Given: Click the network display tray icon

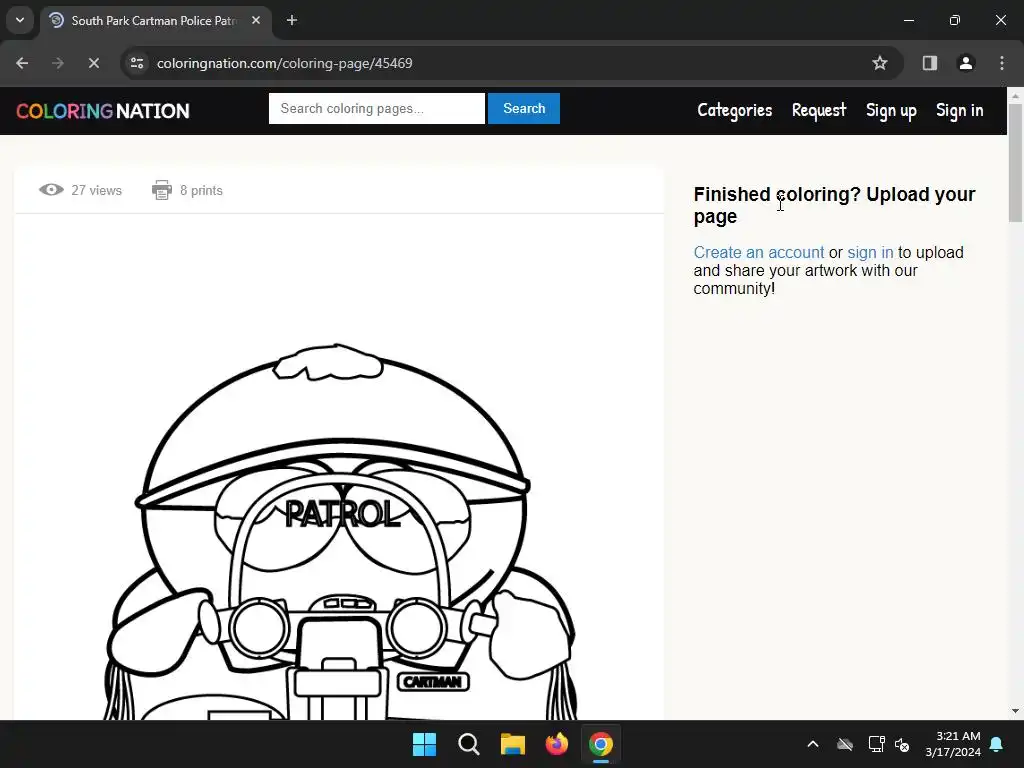Looking at the screenshot, I should (876, 744).
